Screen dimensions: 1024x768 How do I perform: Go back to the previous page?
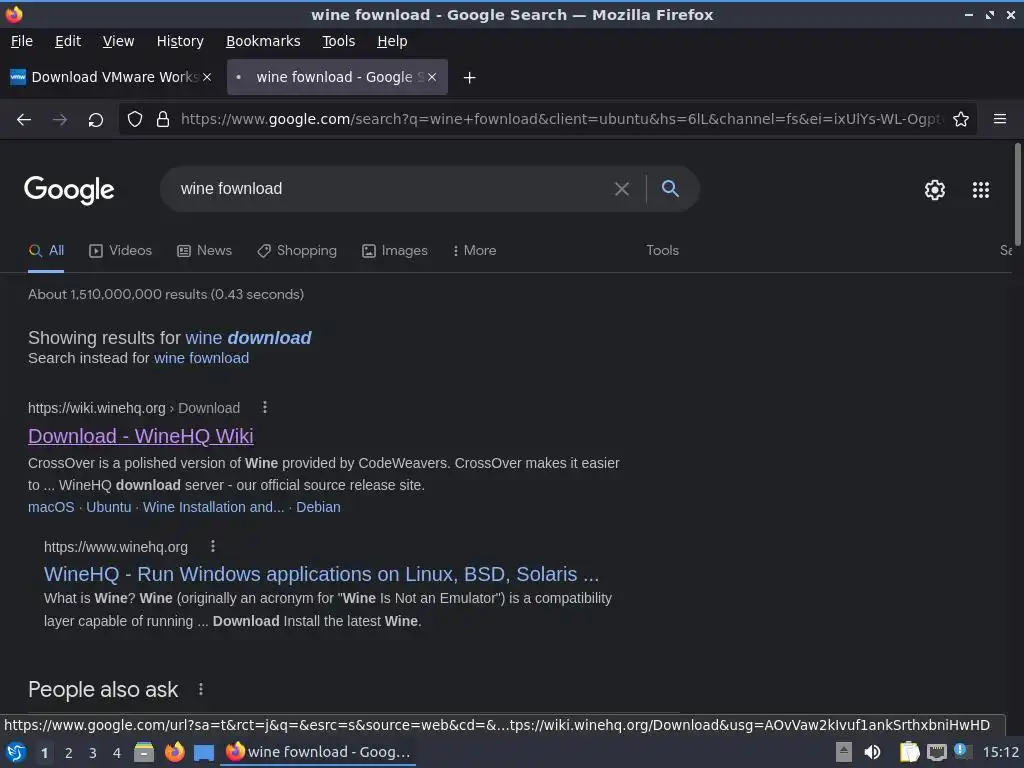pos(24,120)
